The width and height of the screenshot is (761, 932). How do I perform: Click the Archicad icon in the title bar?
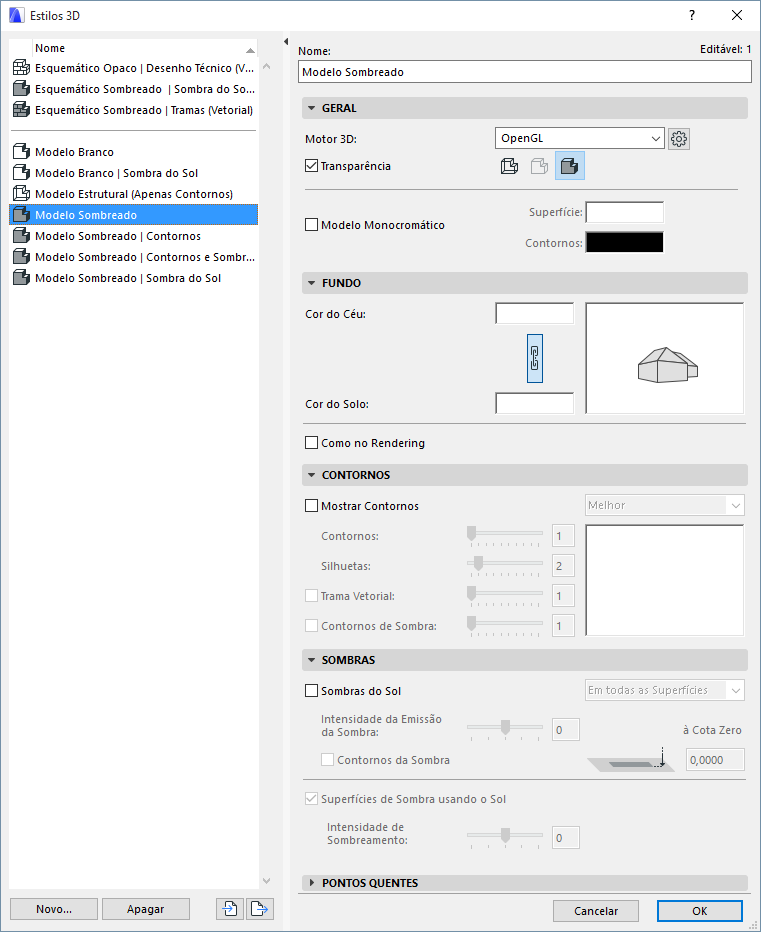17,15
